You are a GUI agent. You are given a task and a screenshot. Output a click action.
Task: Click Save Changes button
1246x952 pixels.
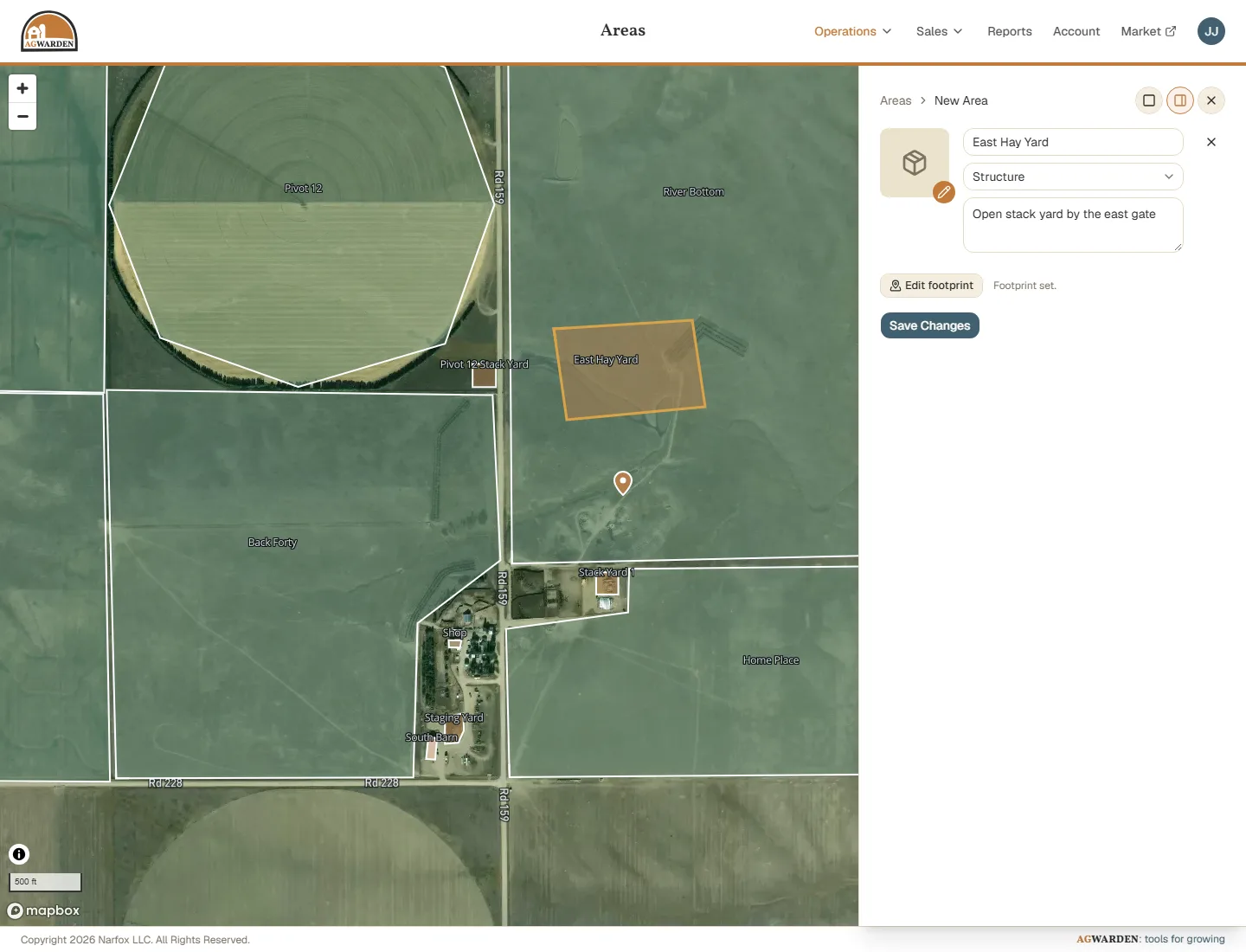[930, 325]
